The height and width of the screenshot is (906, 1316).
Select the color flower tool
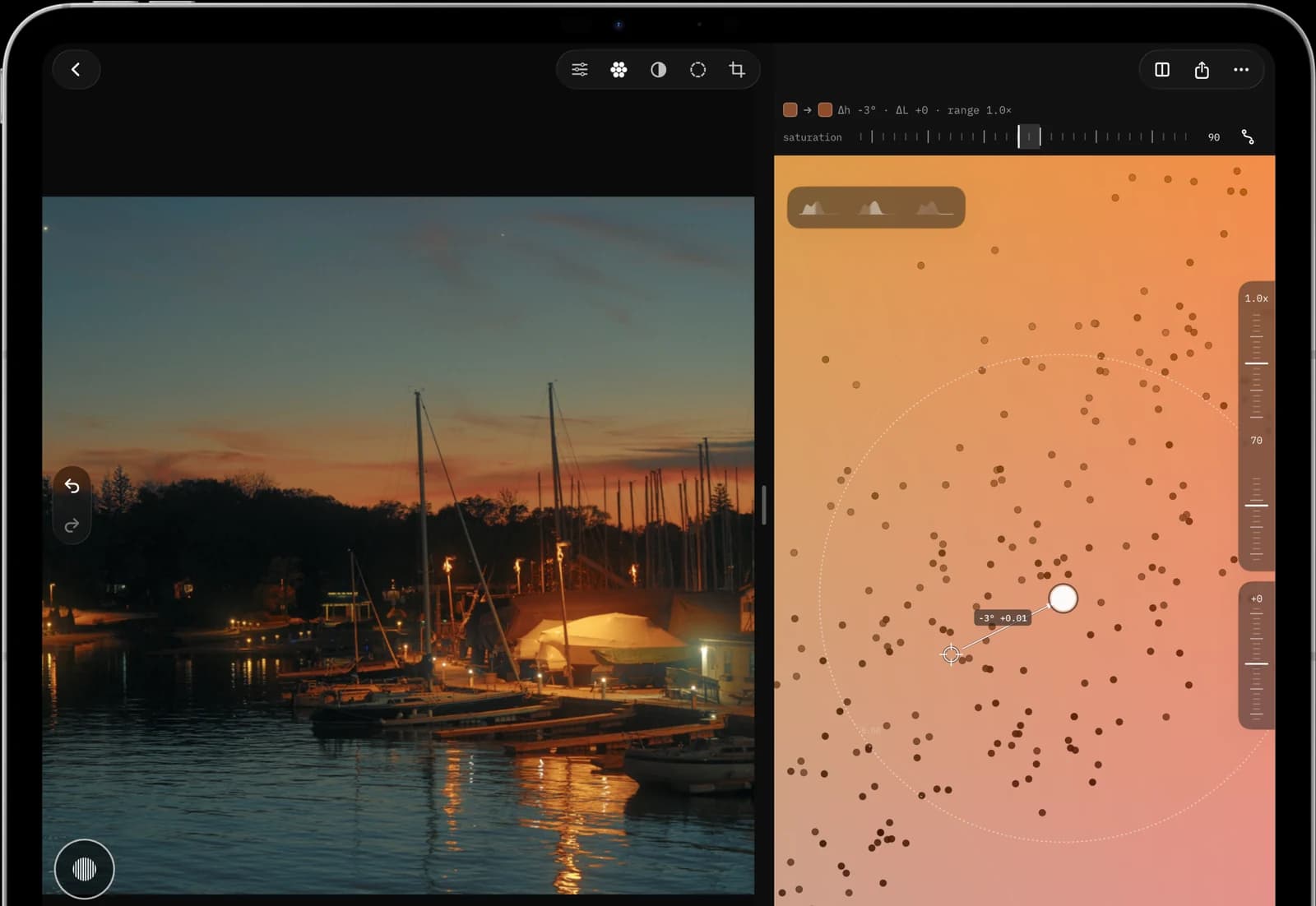619,70
